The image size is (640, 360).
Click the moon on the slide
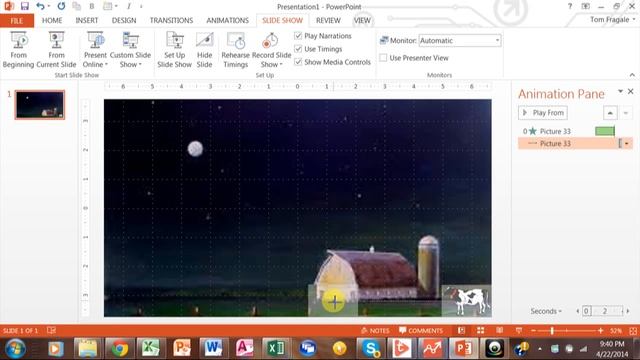(x=195, y=149)
